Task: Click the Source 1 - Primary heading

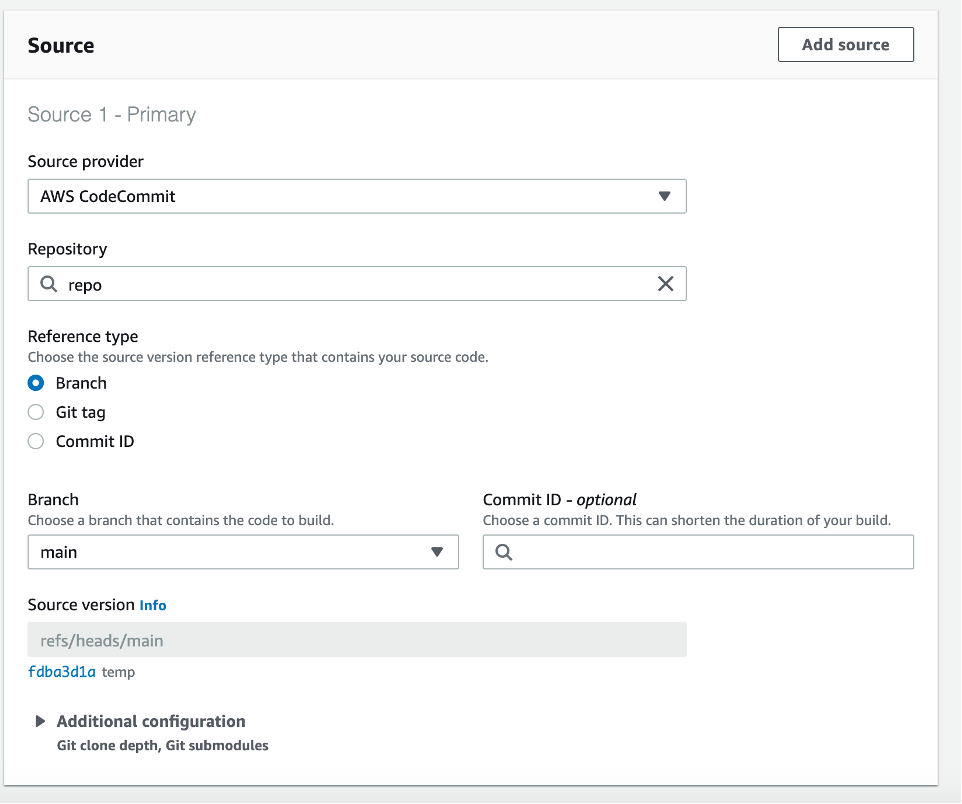Action: click(112, 115)
